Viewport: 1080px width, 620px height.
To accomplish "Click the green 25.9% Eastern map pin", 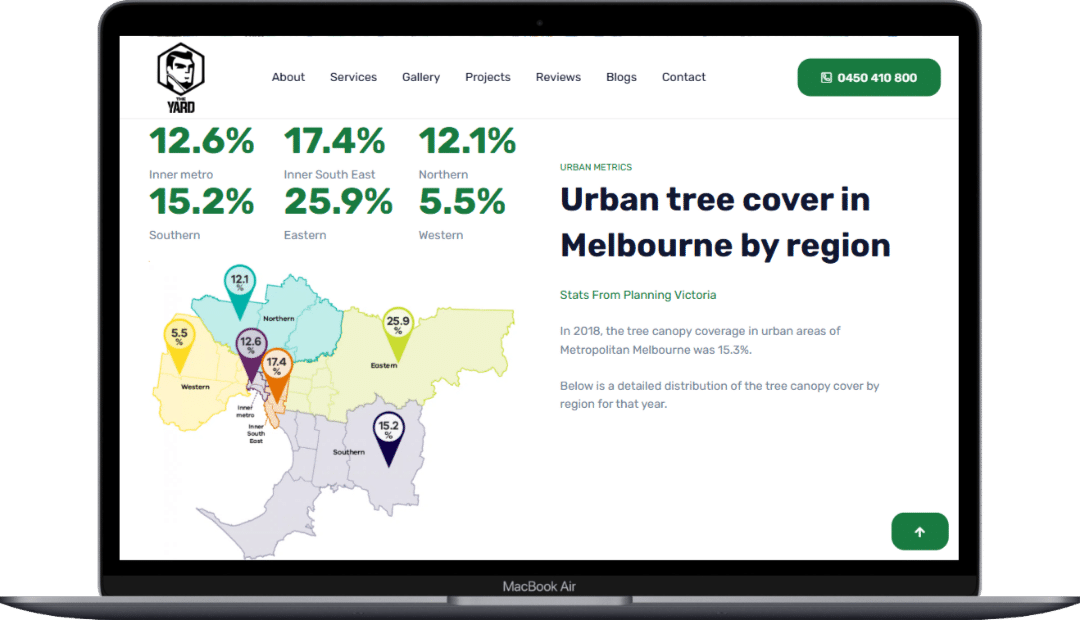I will click(x=398, y=325).
